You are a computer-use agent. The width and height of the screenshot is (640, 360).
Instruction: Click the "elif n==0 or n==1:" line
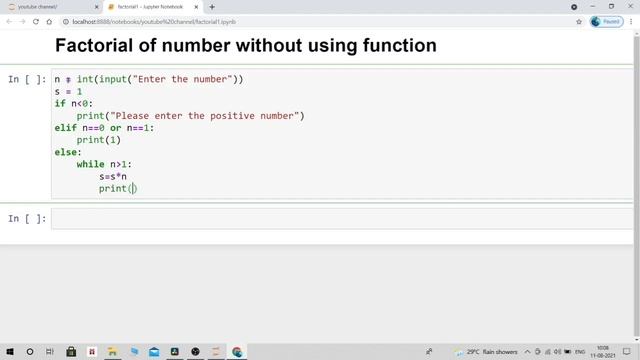click(x=104, y=128)
